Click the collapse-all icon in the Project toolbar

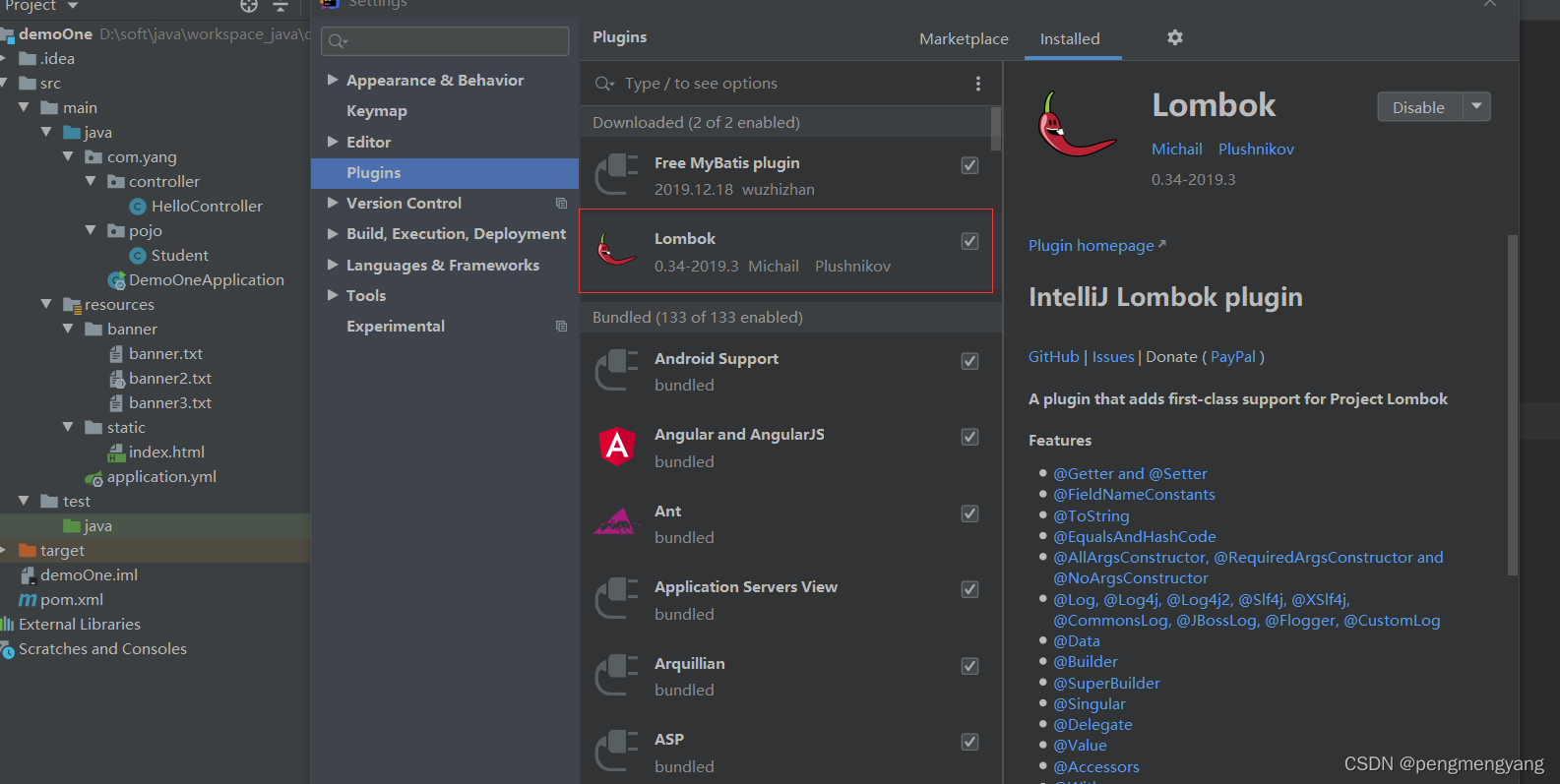281,6
